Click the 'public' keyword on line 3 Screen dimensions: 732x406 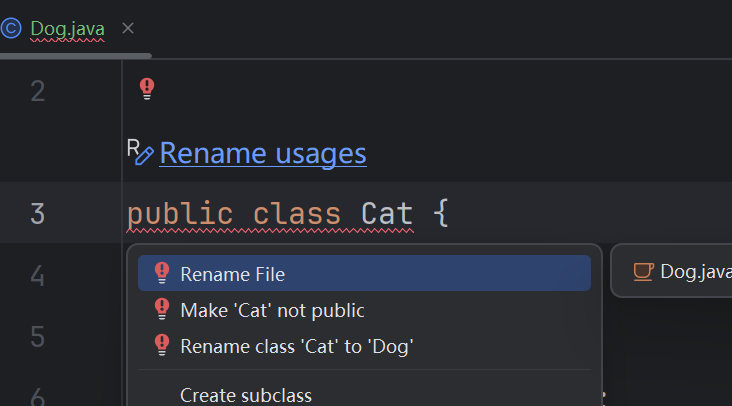[x=180, y=215]
